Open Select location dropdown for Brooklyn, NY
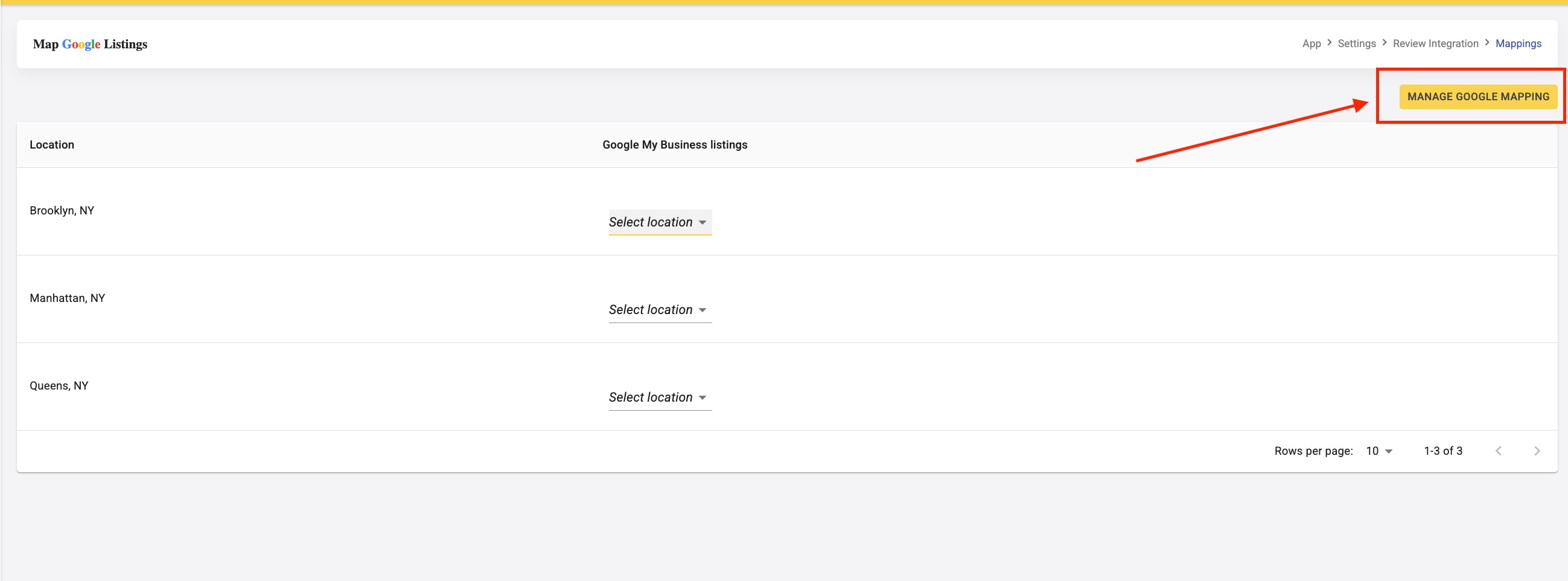The width and height of the screenshot is (1568, 581). click(660, 222)
